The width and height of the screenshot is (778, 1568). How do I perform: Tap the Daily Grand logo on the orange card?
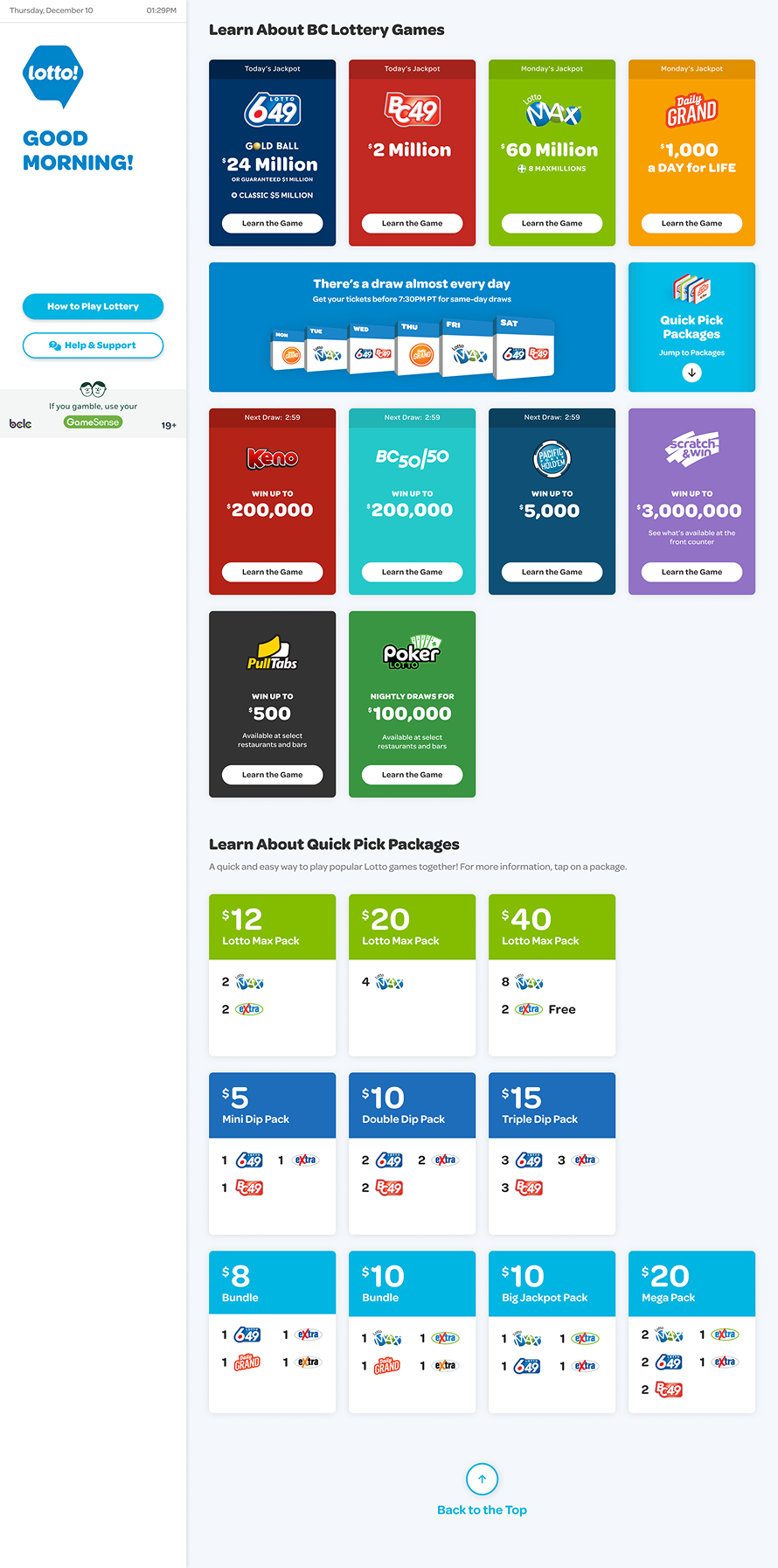tap(691, 110)
